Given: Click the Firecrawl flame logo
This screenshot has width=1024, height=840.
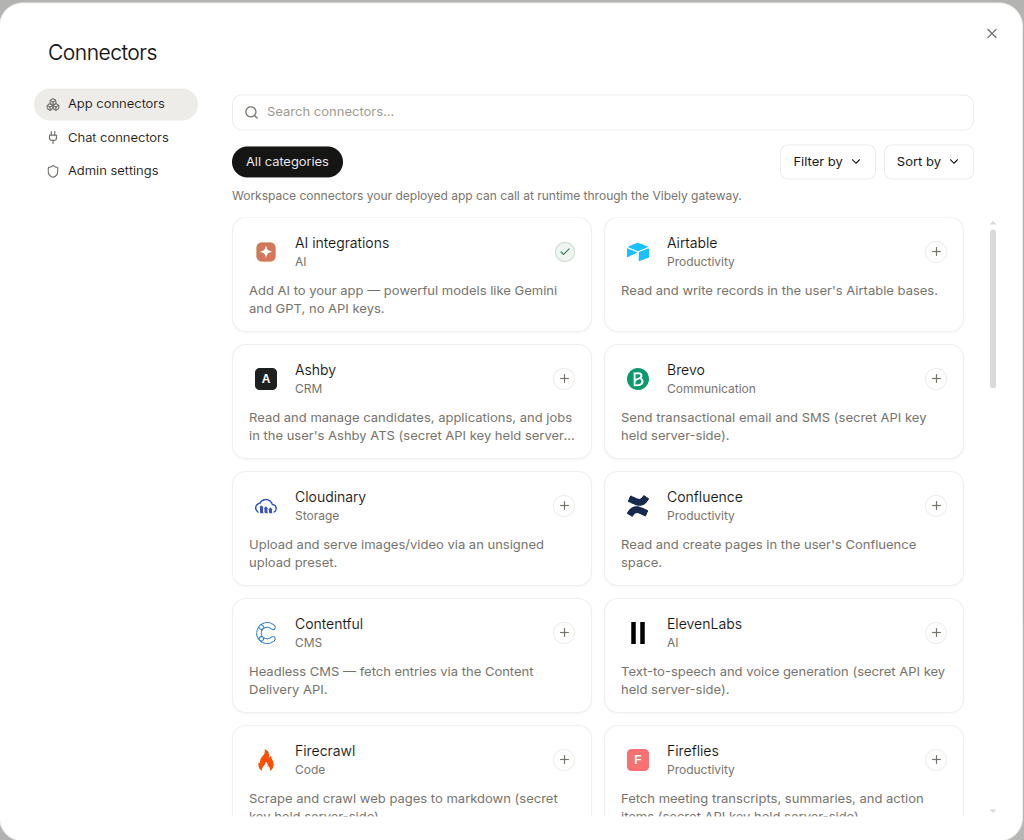Looking at the screenshot, I should tap(266, 760).
